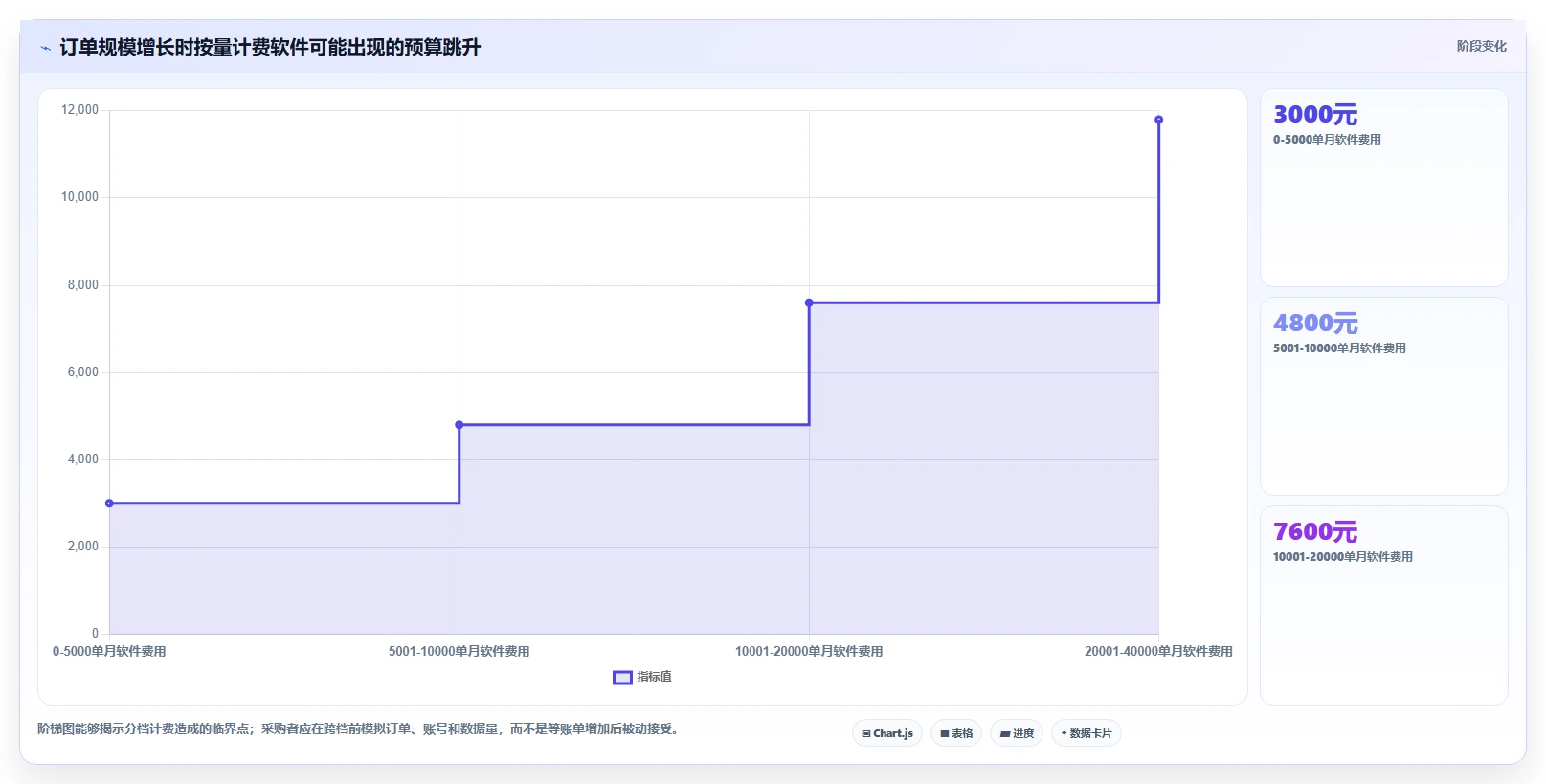The width and height of the screenshot is (1546, 784).
Task: Click the 阶段变化 label in the header
Action: pyautogui.click(x=1481, y=46)
